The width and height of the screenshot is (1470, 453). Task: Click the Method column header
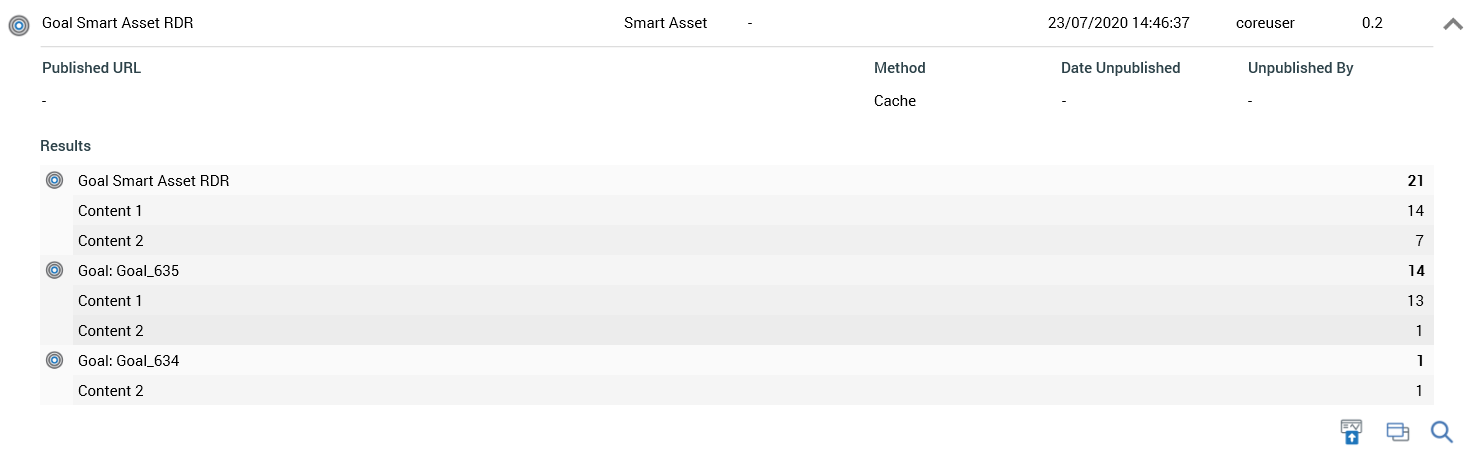pos(899,68)
